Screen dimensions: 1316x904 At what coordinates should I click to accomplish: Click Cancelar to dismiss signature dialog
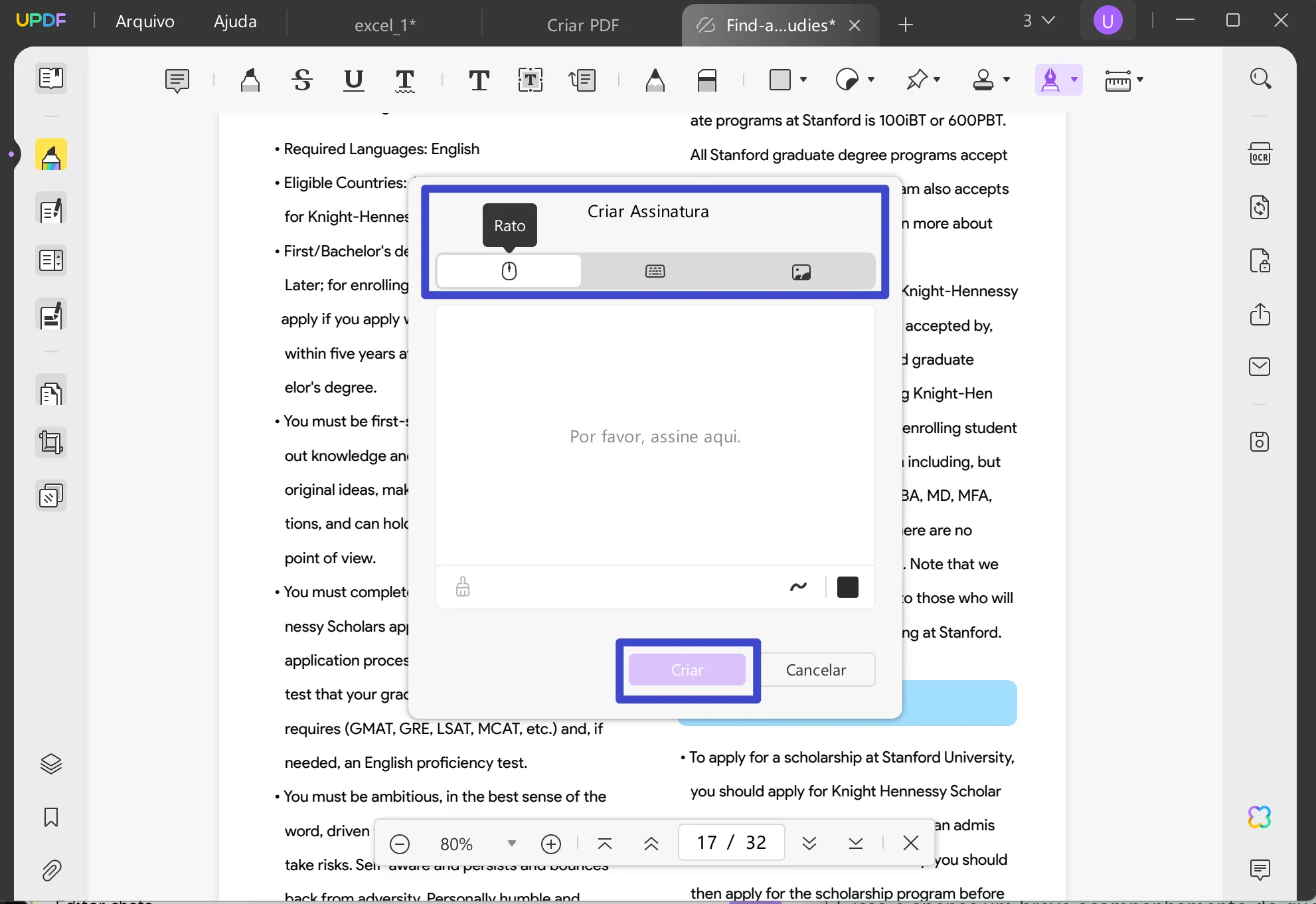[x=816, y=670]
